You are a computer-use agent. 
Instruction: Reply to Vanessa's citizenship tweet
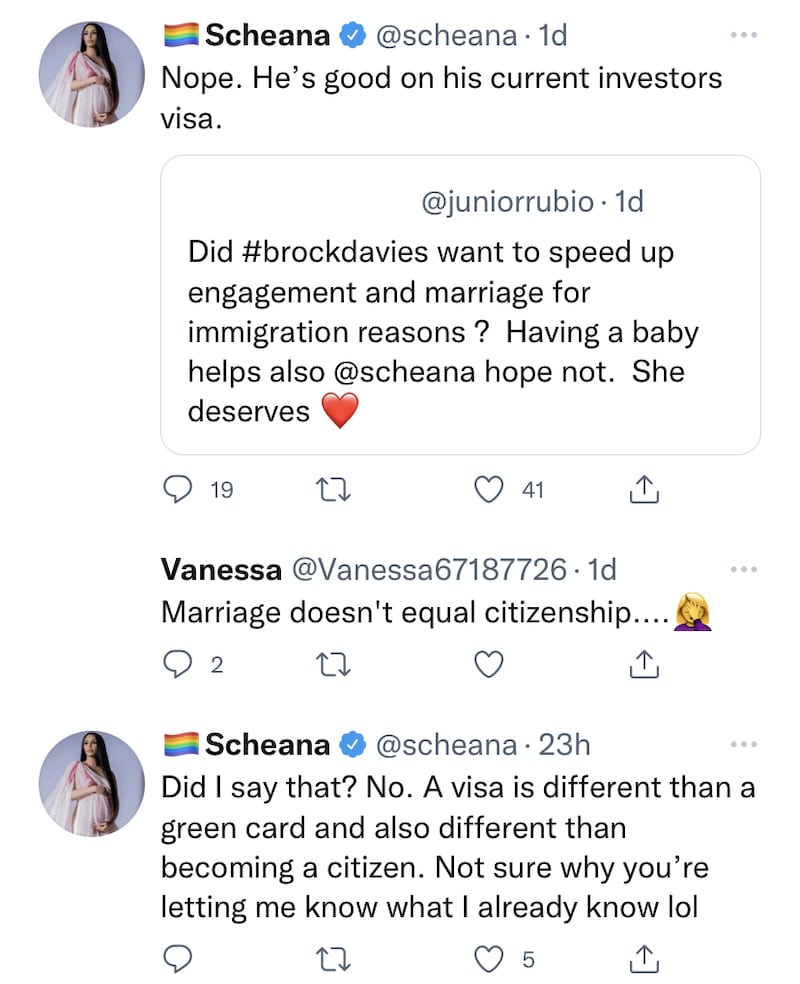[x=177, y=663]
